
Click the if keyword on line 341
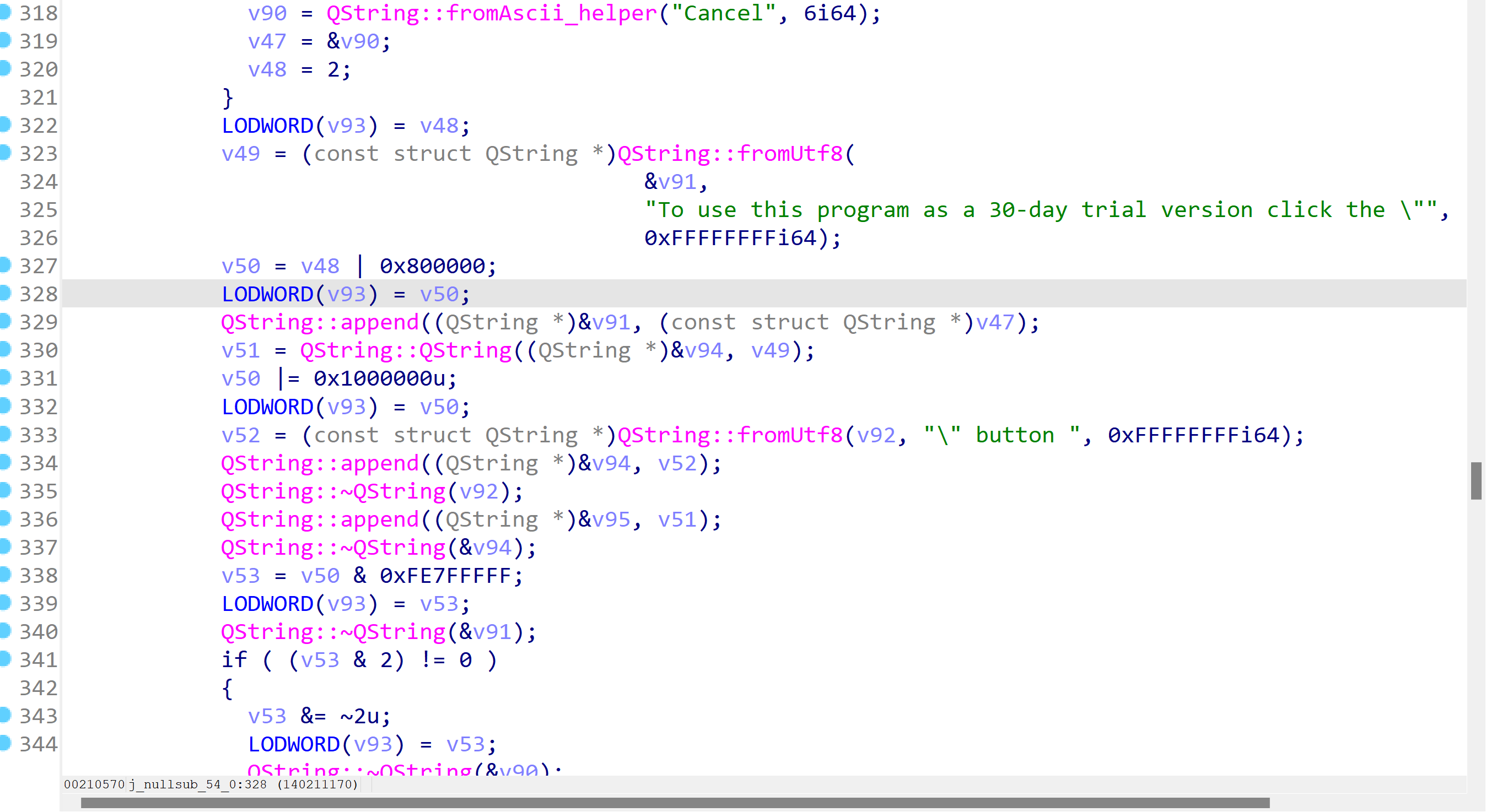click(234, 660)
